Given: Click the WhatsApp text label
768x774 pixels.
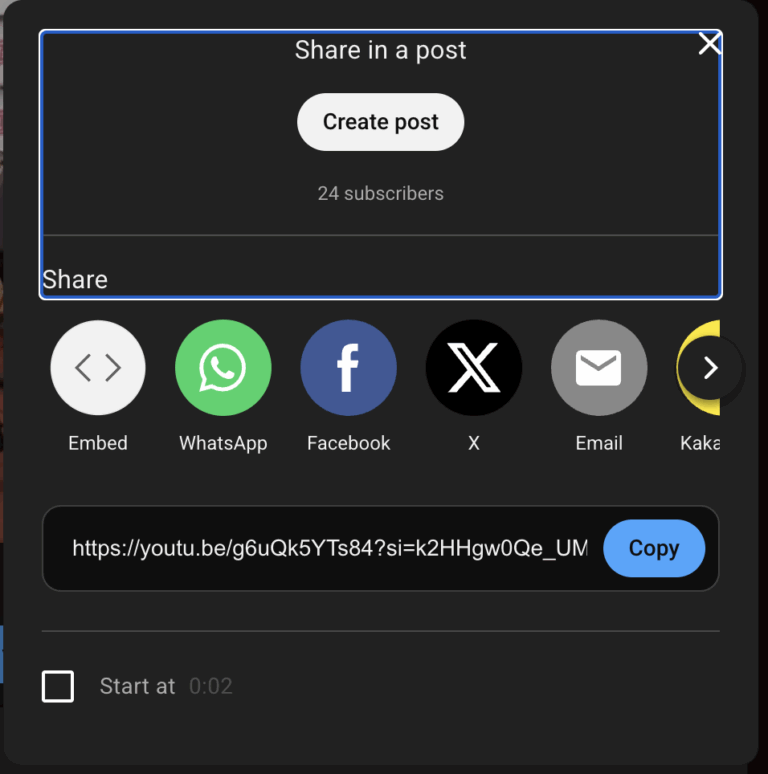Looking at the screenshot, I should [223, 443].
